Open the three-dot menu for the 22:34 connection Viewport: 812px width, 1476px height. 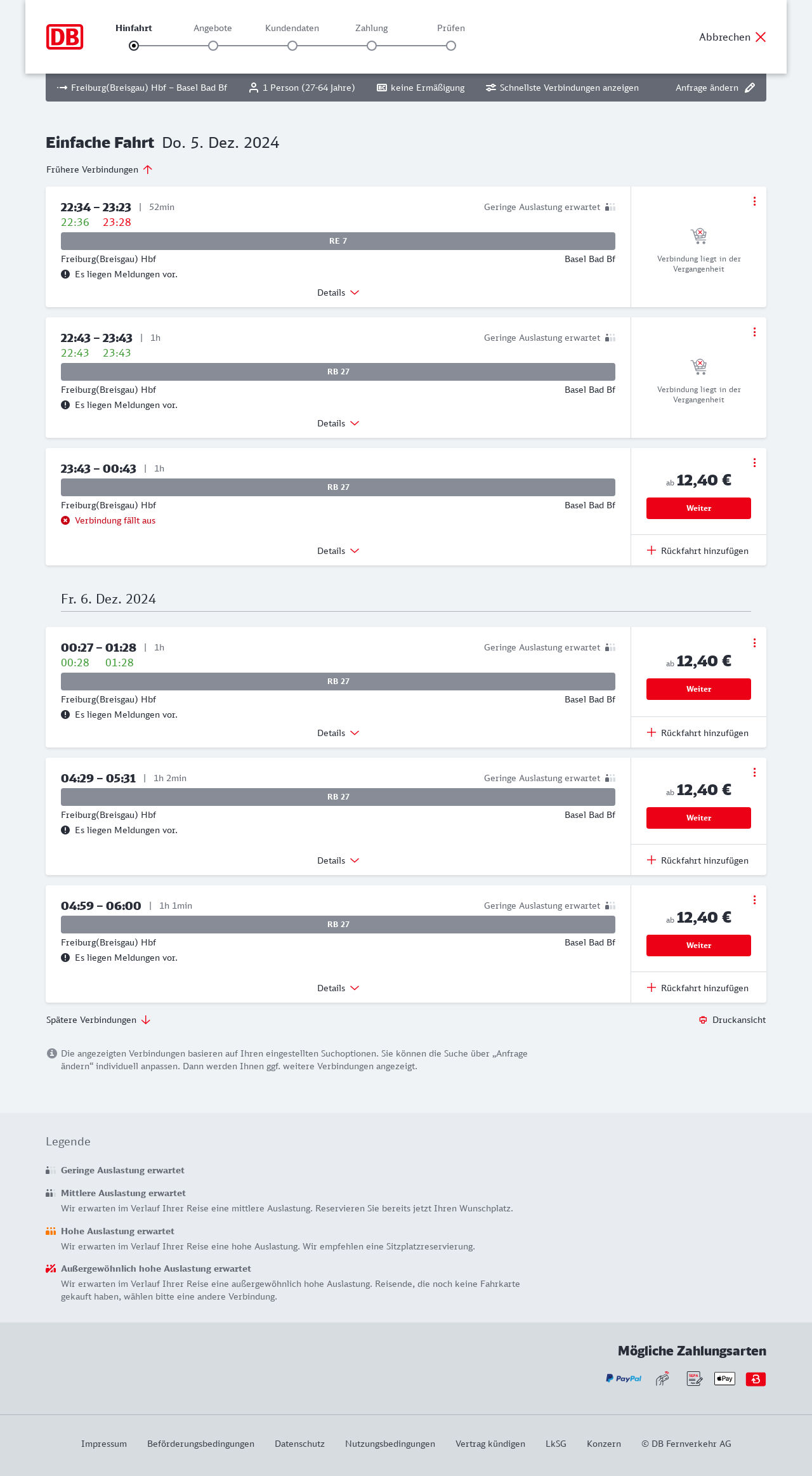tap(754, 201)
